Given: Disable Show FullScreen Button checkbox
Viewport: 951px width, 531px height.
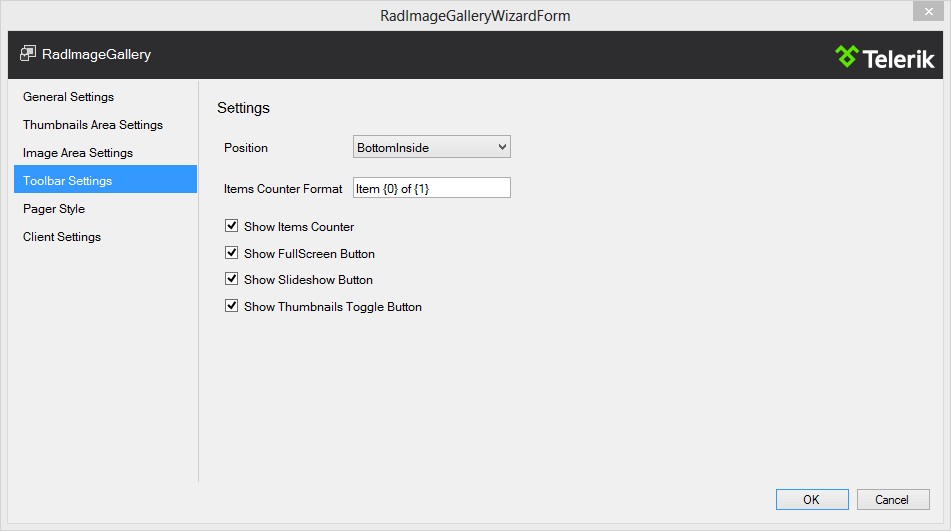Looking at the screenshot, I should tap(232, 254).
